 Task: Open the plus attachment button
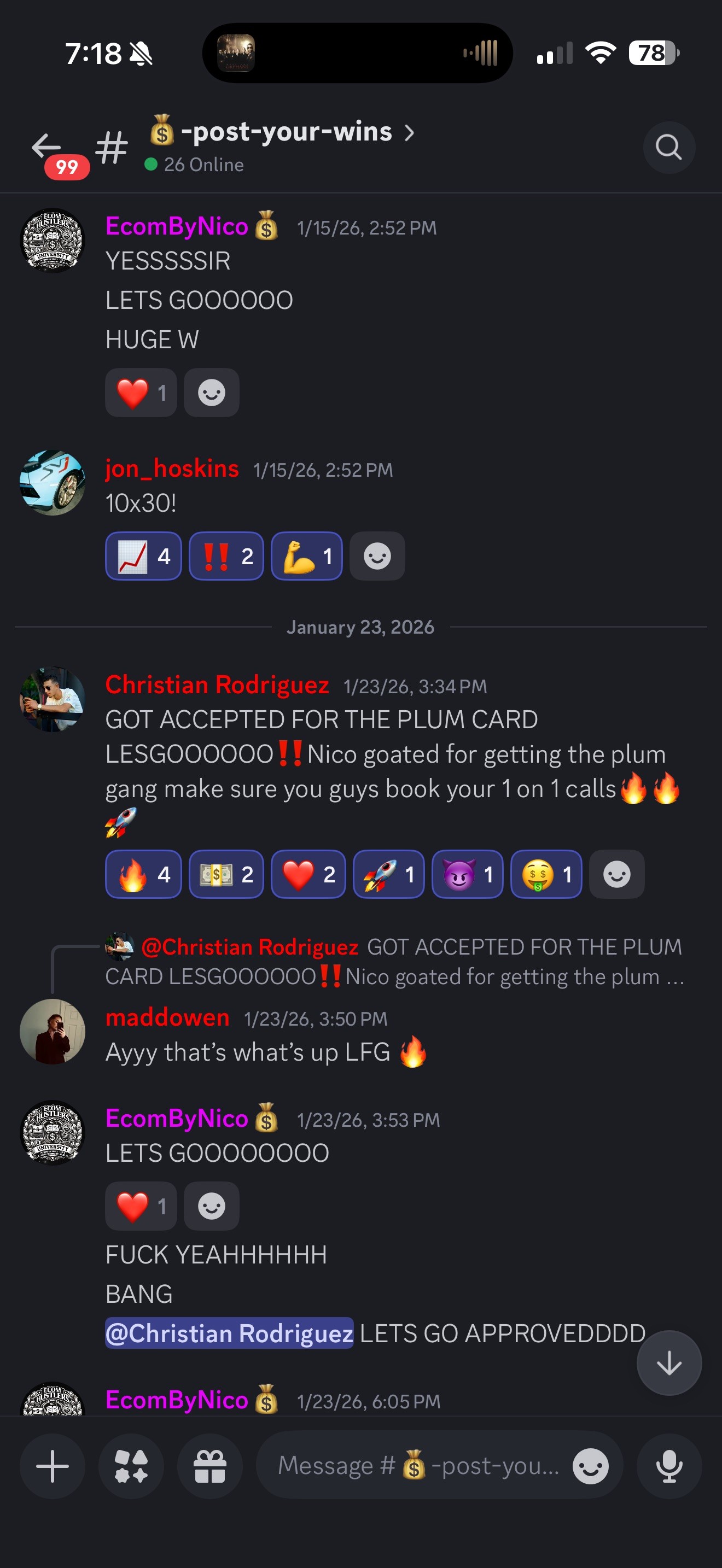pyautogui.click(x=53, y=1466)
